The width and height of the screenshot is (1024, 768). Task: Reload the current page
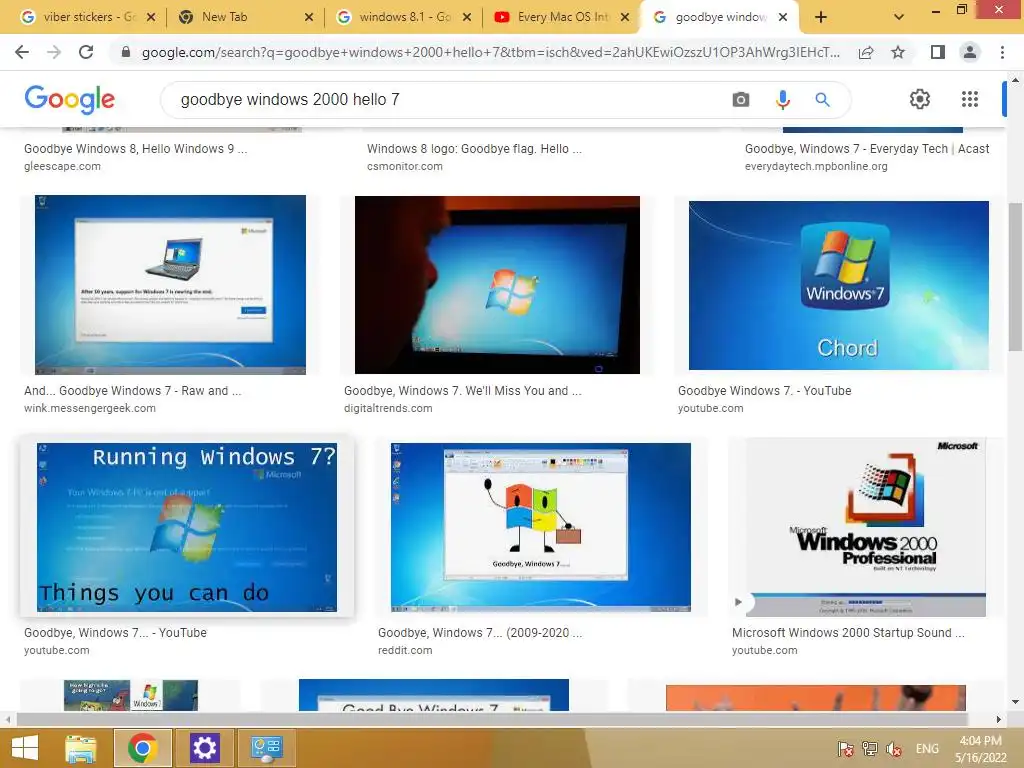point(86,52)
